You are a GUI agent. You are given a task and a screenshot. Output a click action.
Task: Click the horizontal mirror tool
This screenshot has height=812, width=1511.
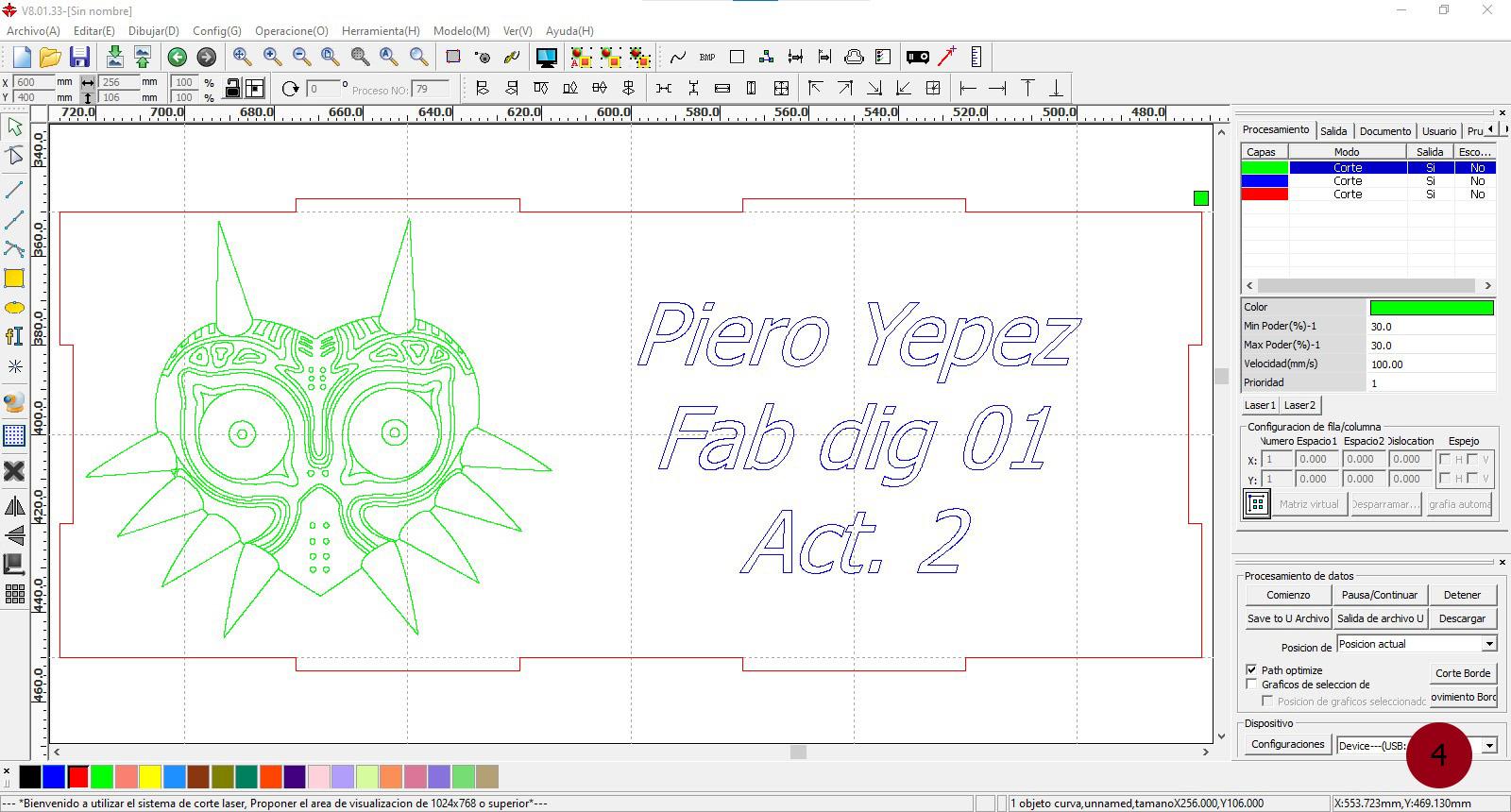tap(14, 506)
